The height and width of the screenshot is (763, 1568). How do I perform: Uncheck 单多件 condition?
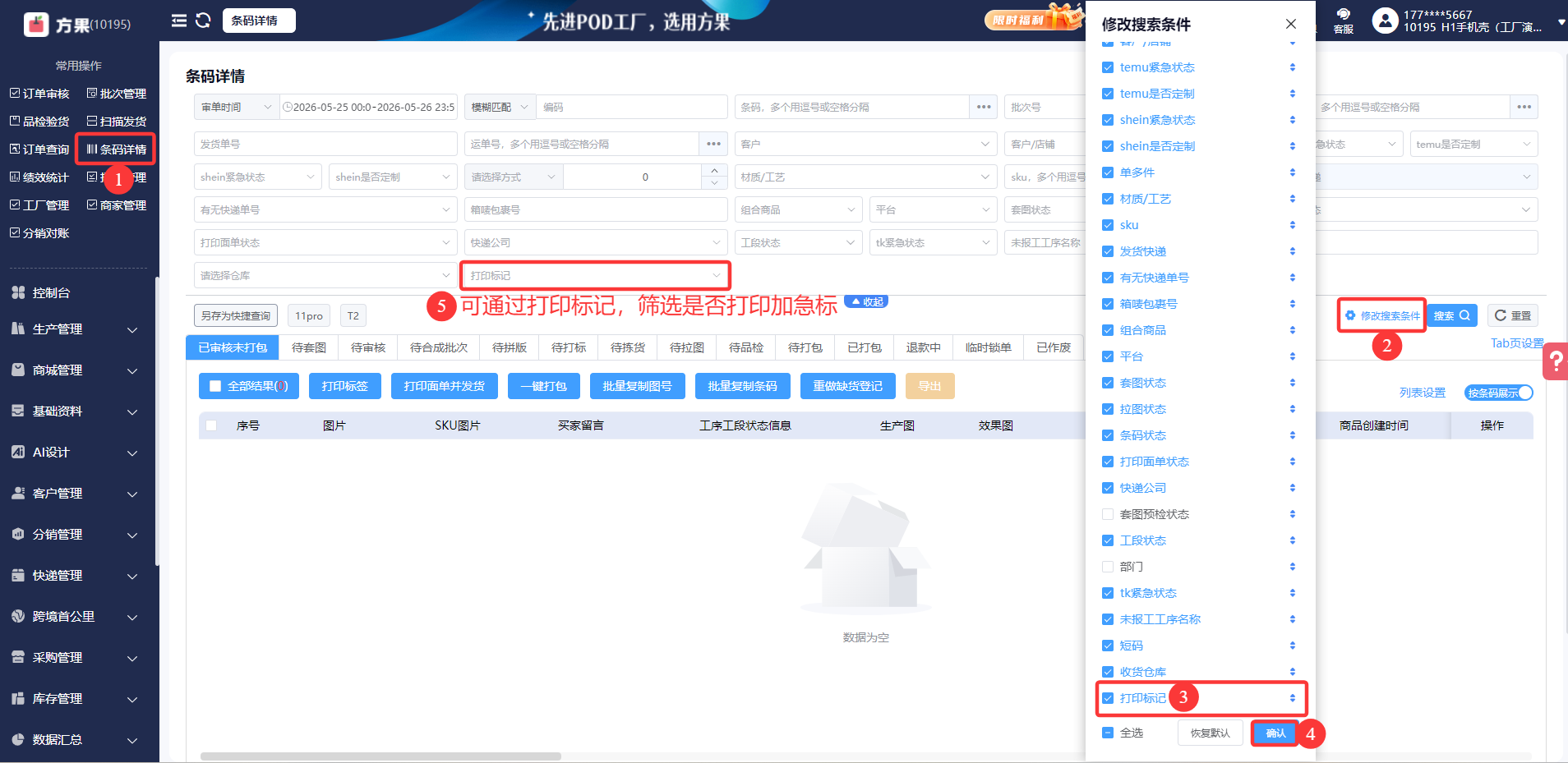pos(1108,172)
